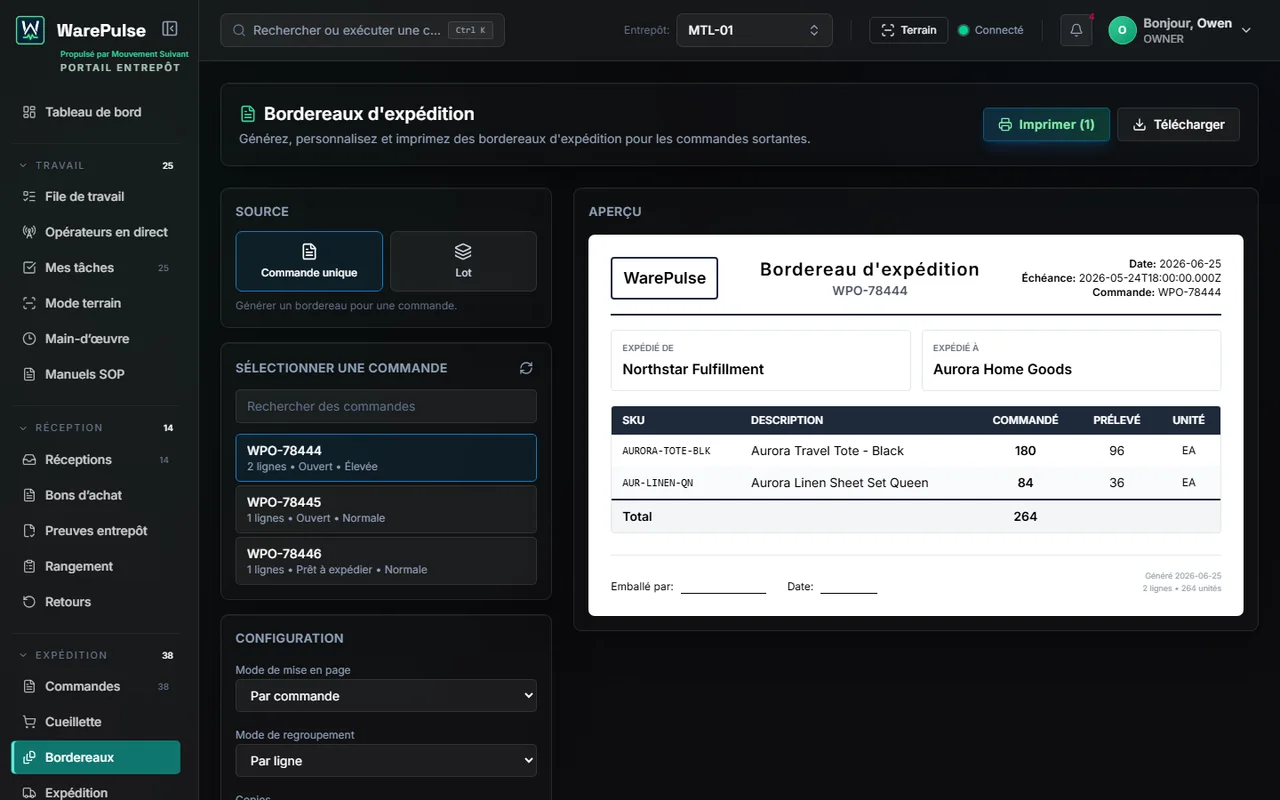1280x800 pixels.
Task: Select Lot source option
Action: pyautogui.click(x=463, y=261)
